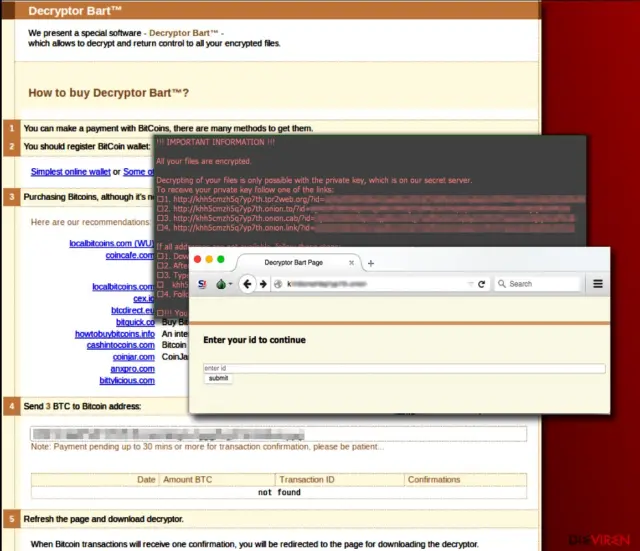Click the green maximize window button
This screenshot has height=551, width=640.
[x=221, y=259]
